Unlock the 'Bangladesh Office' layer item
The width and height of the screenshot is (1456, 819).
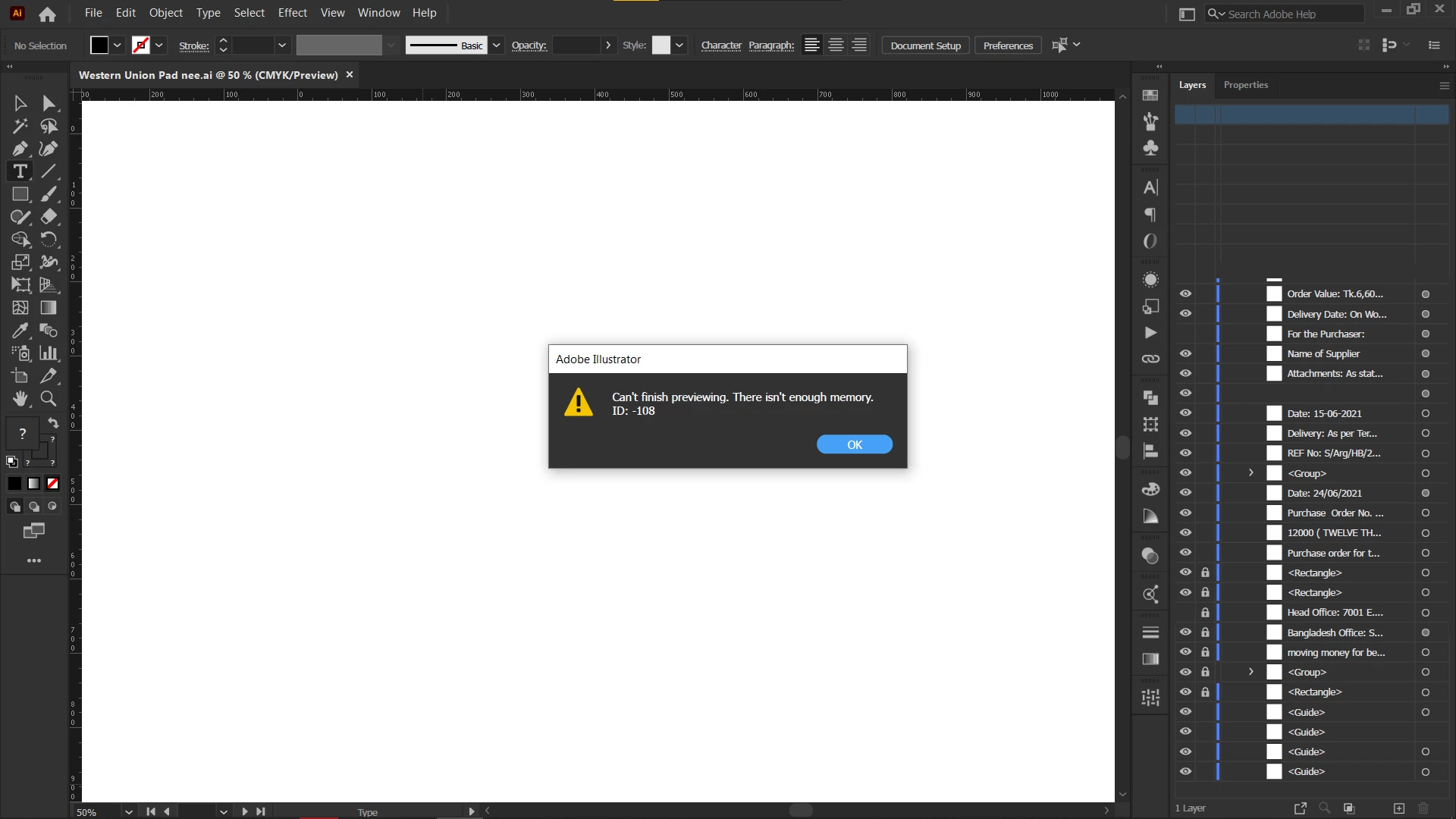(1205, 632)
